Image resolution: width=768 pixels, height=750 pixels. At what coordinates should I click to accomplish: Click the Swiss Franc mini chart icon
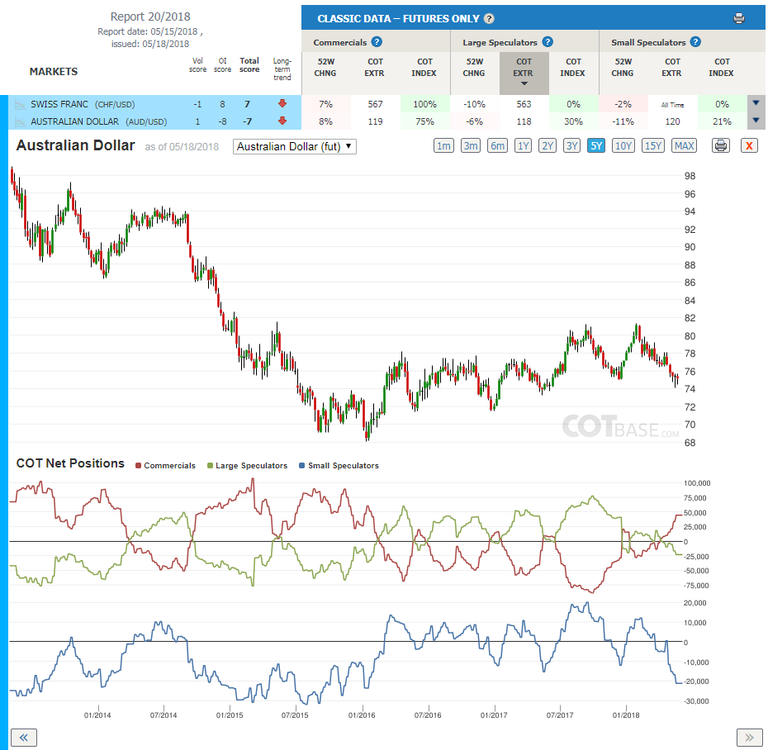tap(20, 104)
